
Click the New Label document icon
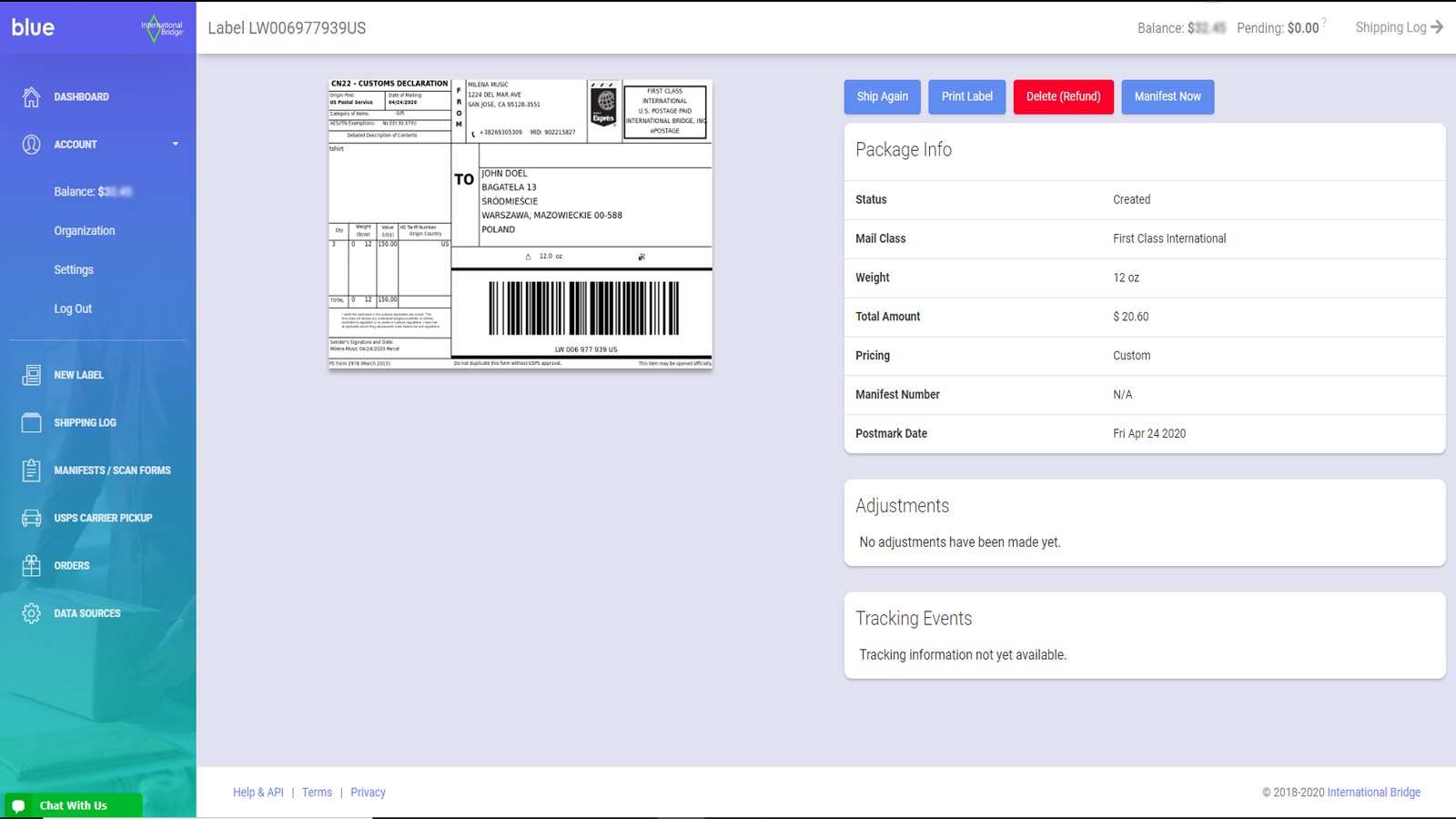[x=31, y=375]
